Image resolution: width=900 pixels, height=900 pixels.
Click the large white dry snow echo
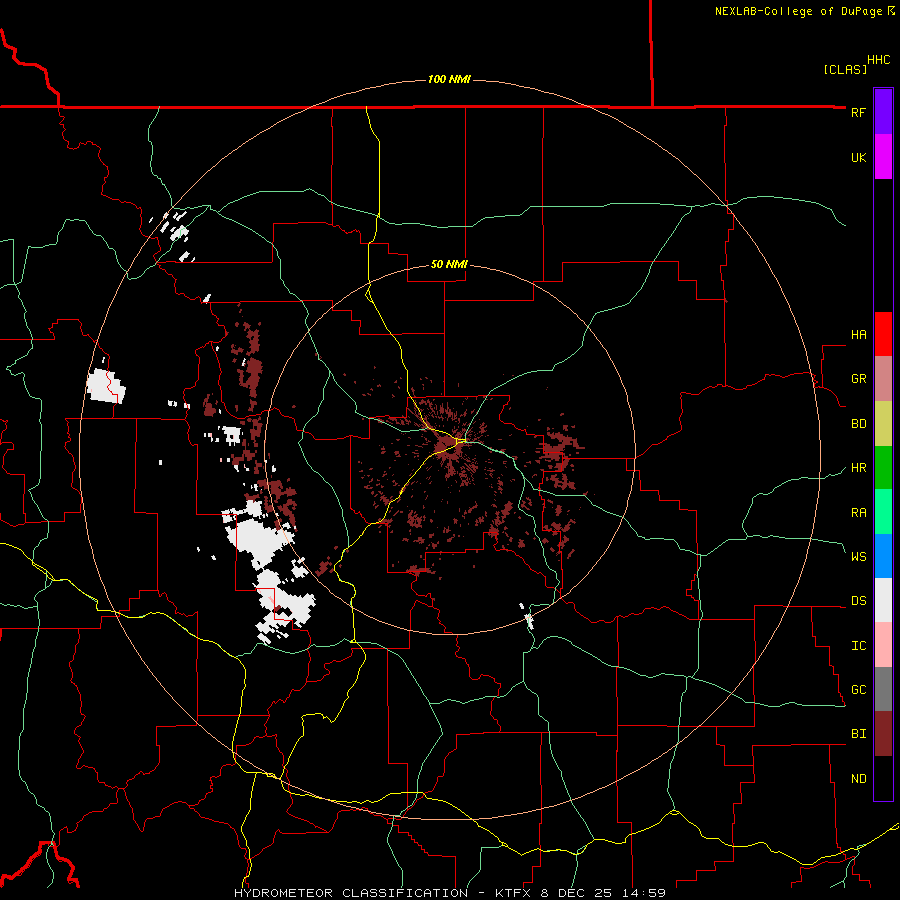pyautogui.click(x=257, y=537)
